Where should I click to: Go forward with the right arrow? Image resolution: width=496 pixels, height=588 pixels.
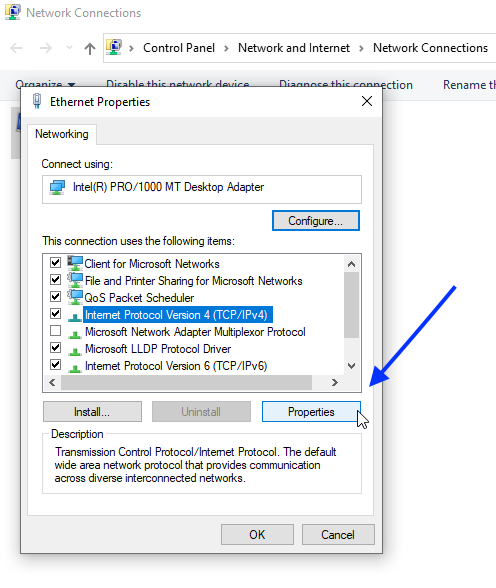coord(46,48)
